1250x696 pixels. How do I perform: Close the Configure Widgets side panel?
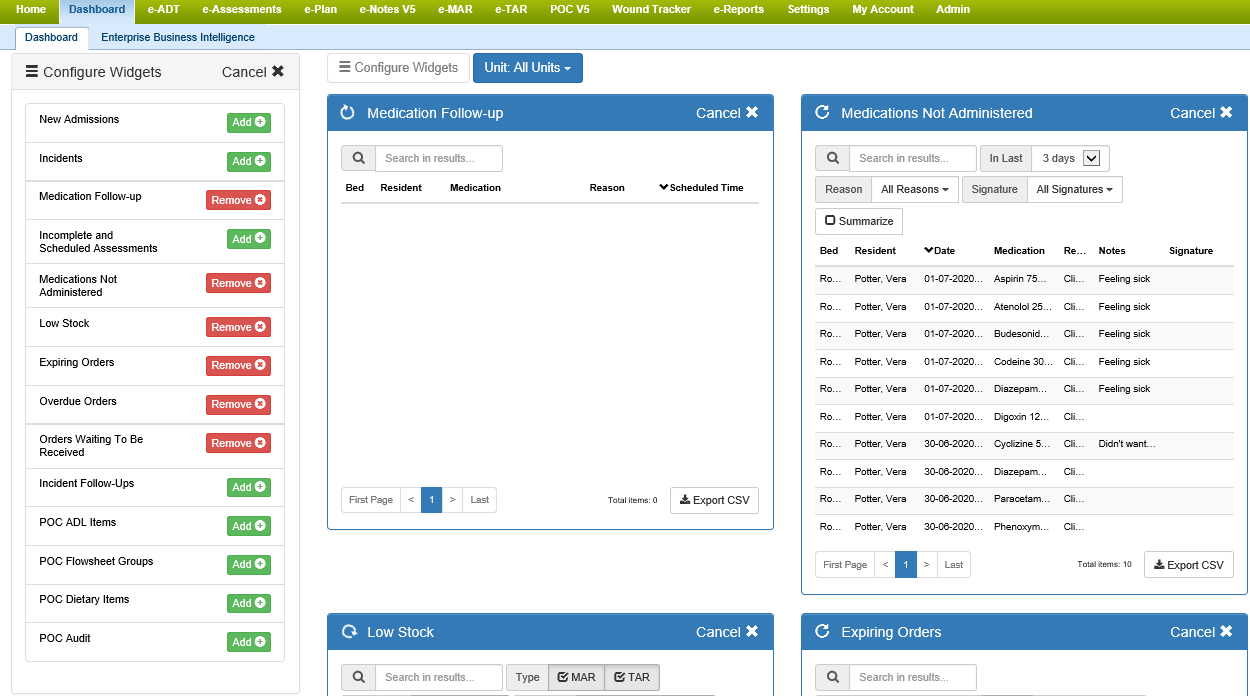click(x=253, y=72)
